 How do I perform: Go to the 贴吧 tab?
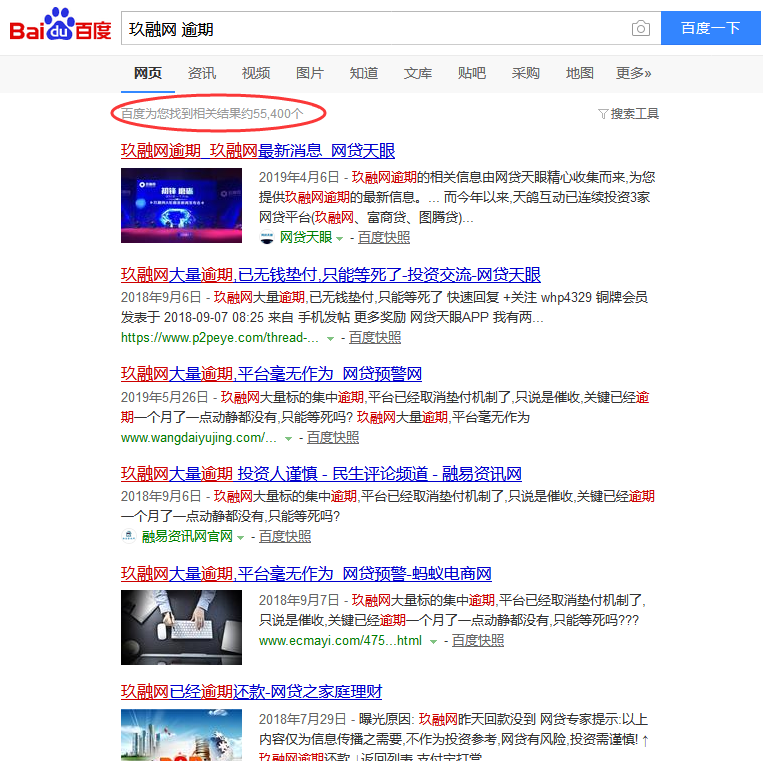pyautogui.click(x=472, y=73)
